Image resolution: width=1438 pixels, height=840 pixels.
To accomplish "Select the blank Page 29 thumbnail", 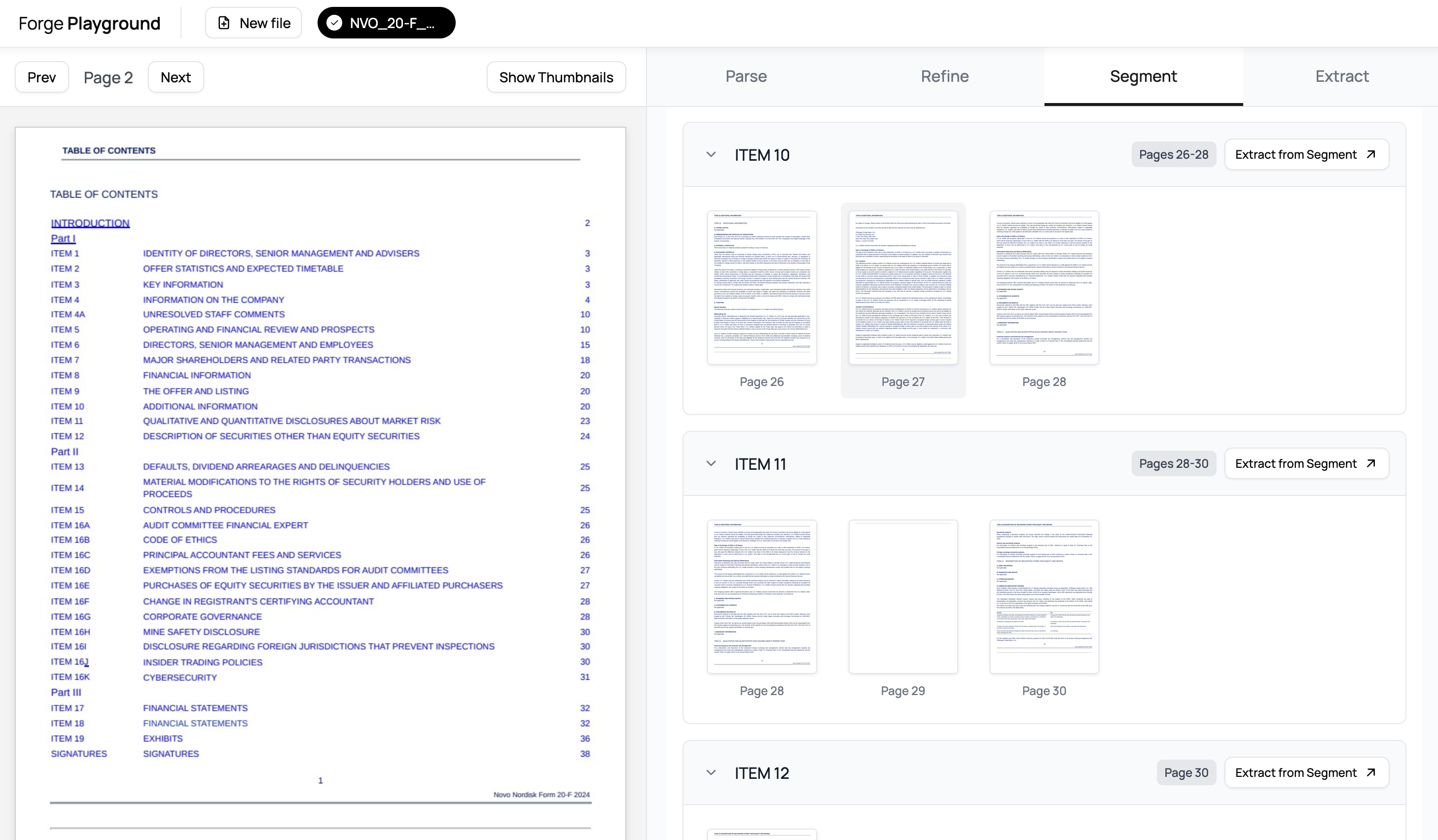I will 903,596.
